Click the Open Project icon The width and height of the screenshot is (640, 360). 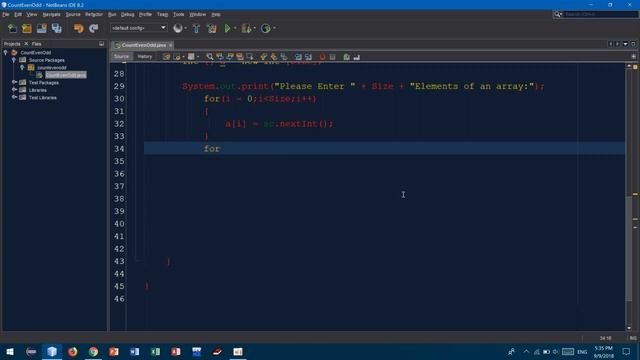pyautogui.click(x=42, y=28)
